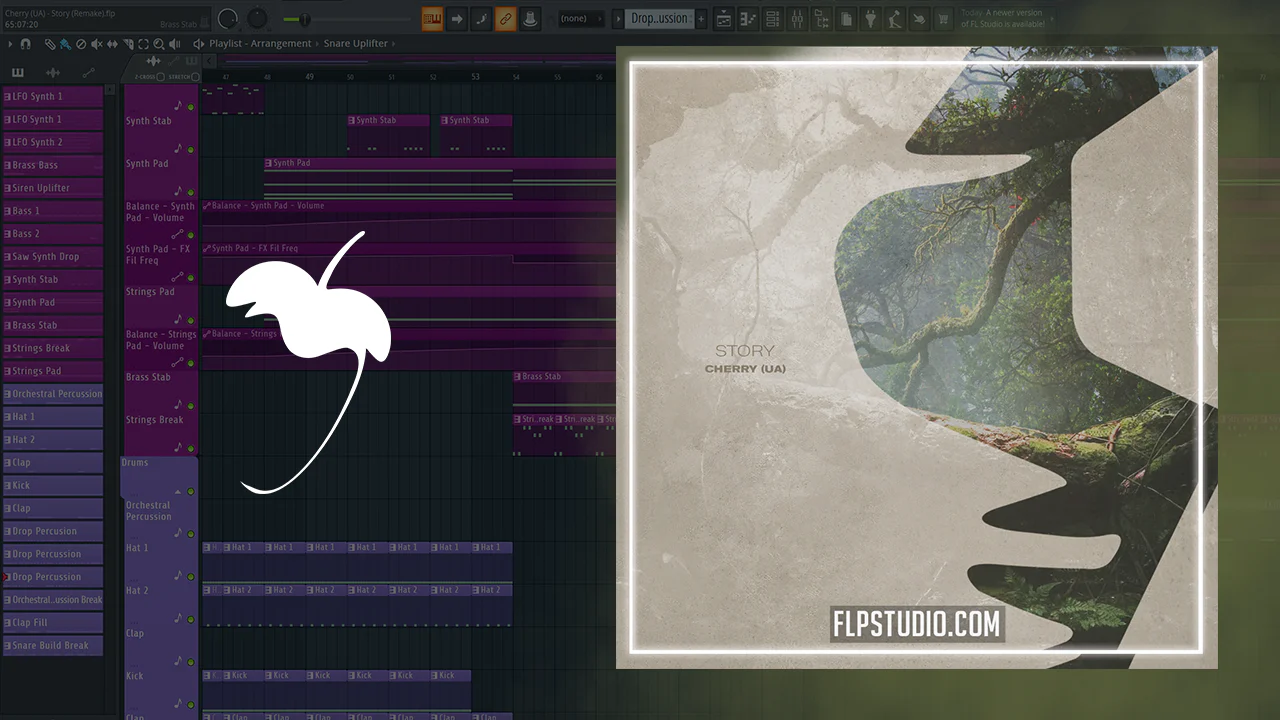
Task: Open the Snare Uplifter breadcrumb
Action: point(356,44)
